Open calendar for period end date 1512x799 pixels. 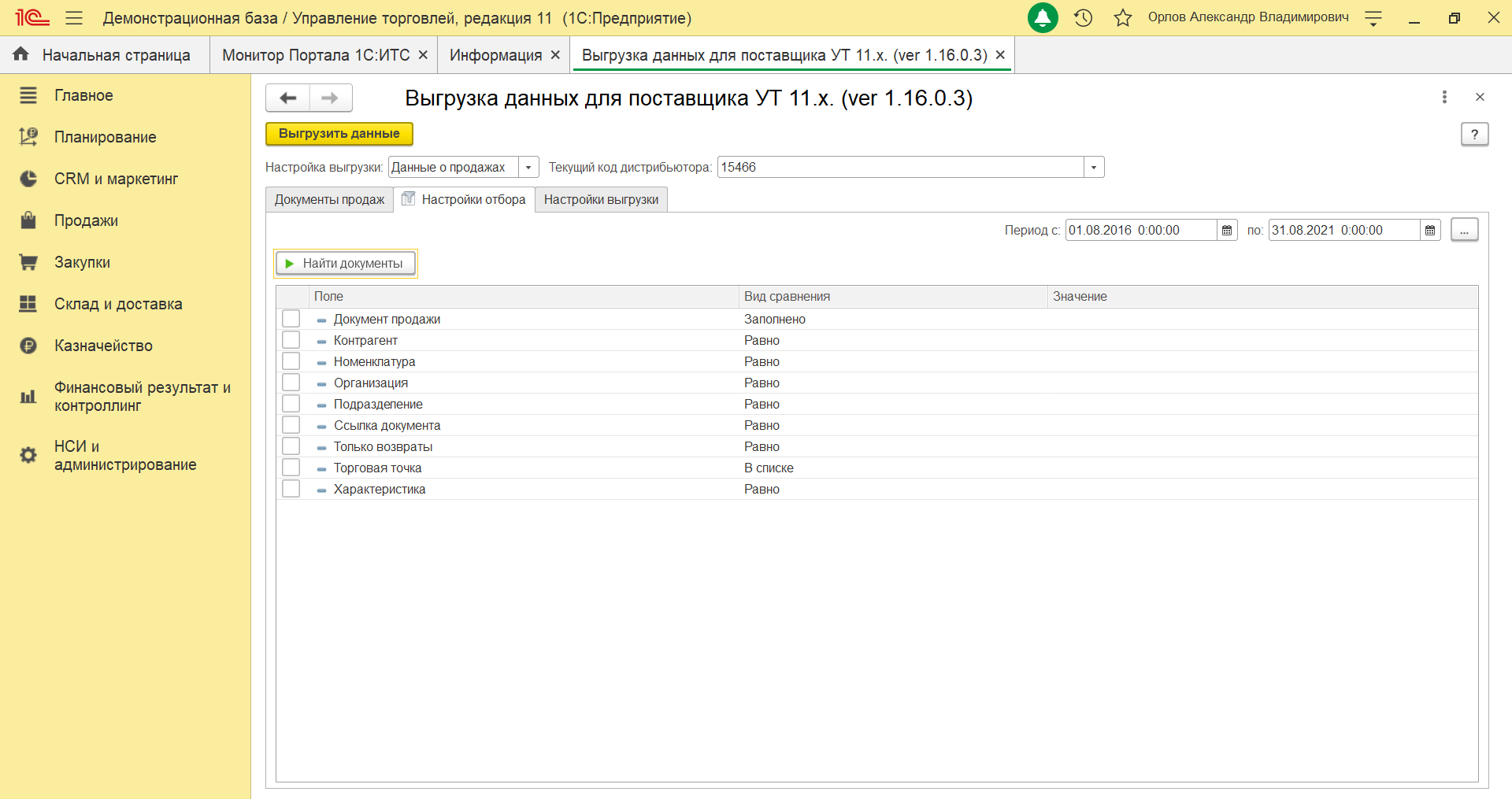pos(1430,230)
